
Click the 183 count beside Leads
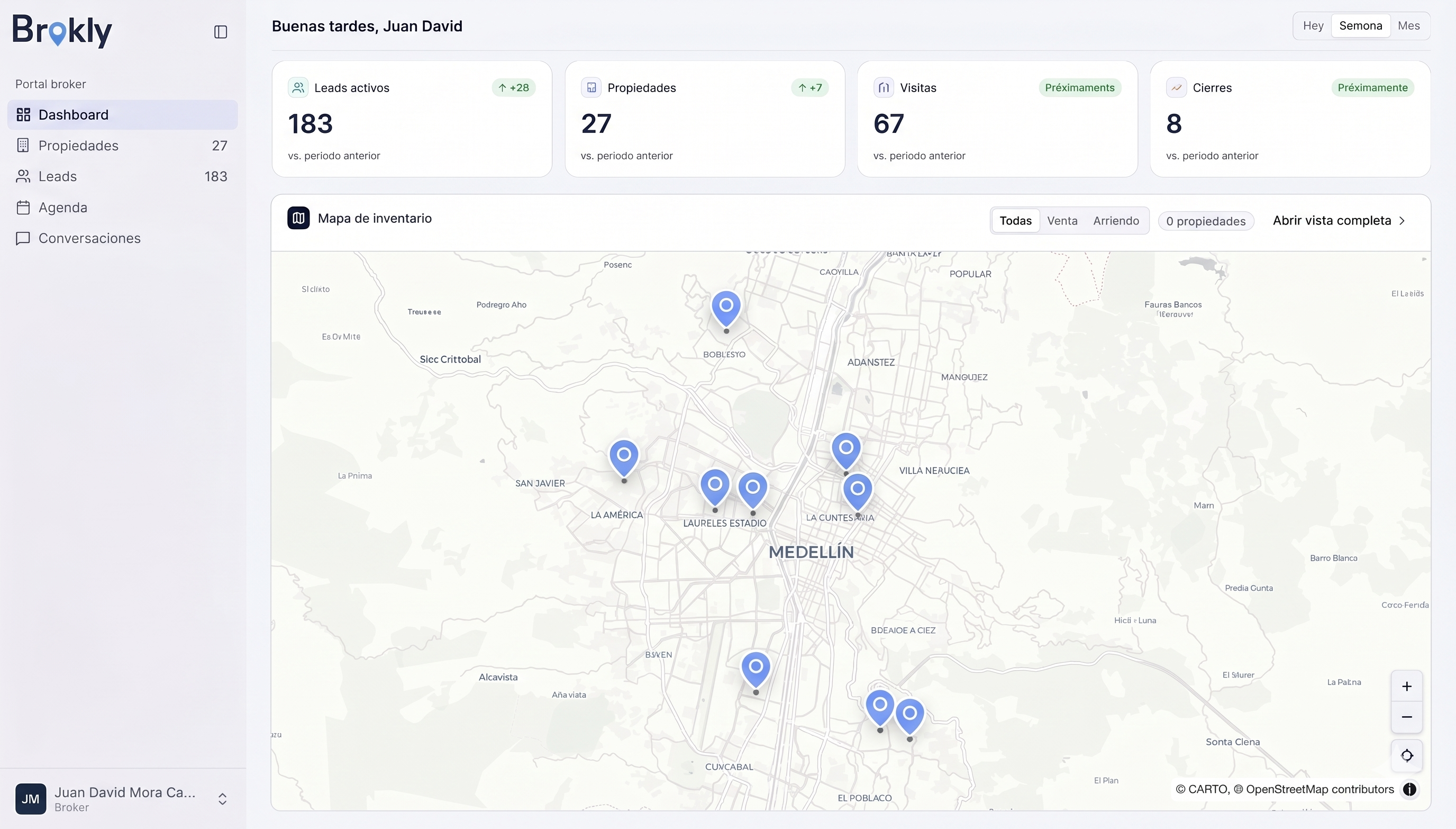pos(216,176)
